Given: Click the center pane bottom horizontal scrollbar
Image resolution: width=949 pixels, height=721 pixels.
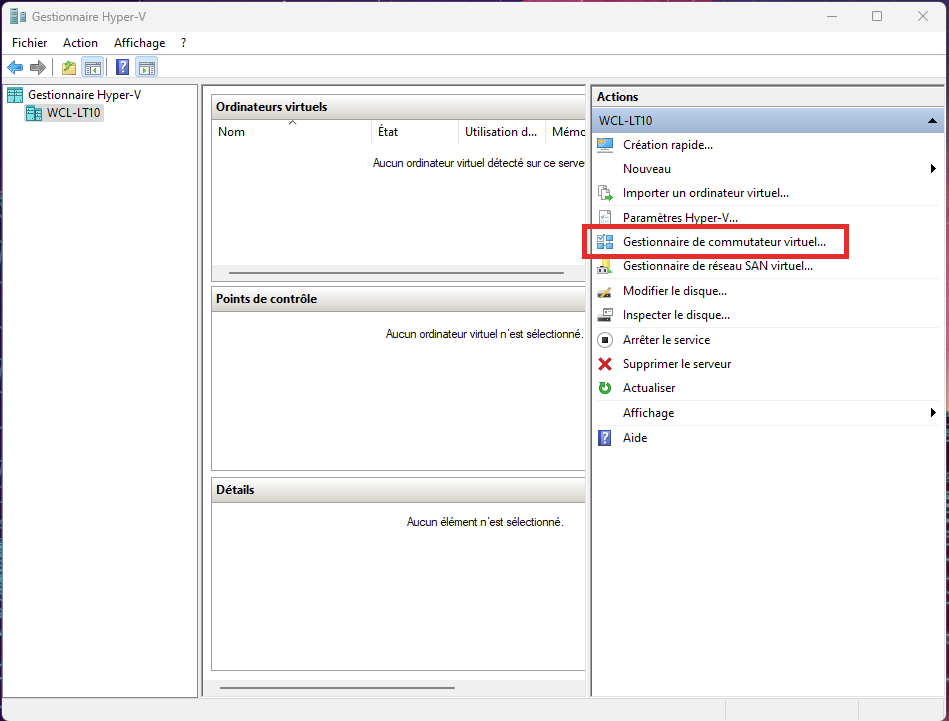Looking at the screenshot, I should tap(337, 688).
